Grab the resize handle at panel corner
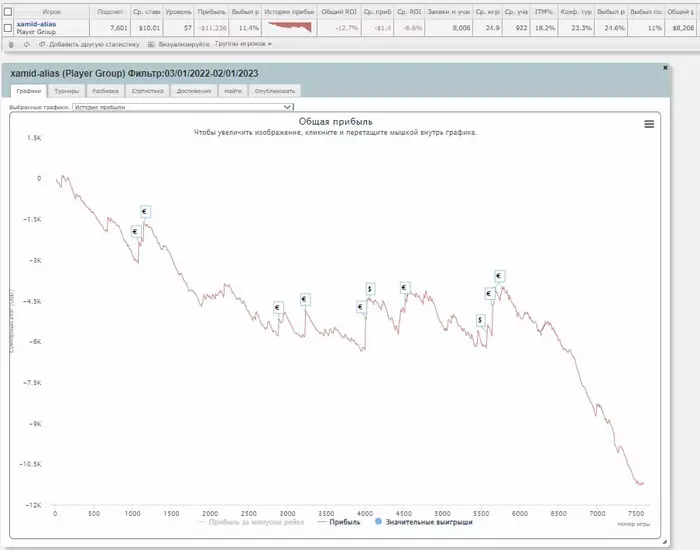Image resolution: width=700 pixels, height=550 pixels. tap(665, 542)
